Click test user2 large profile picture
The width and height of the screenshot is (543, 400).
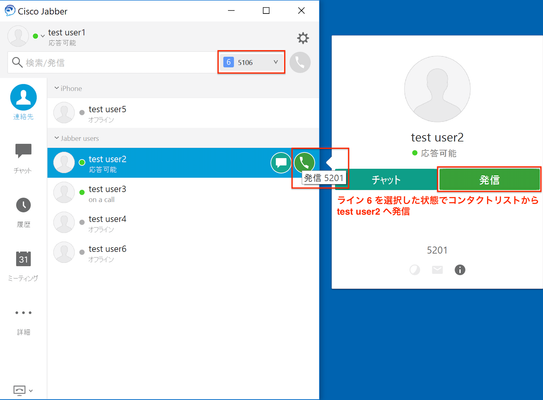[x=437, y=89]
